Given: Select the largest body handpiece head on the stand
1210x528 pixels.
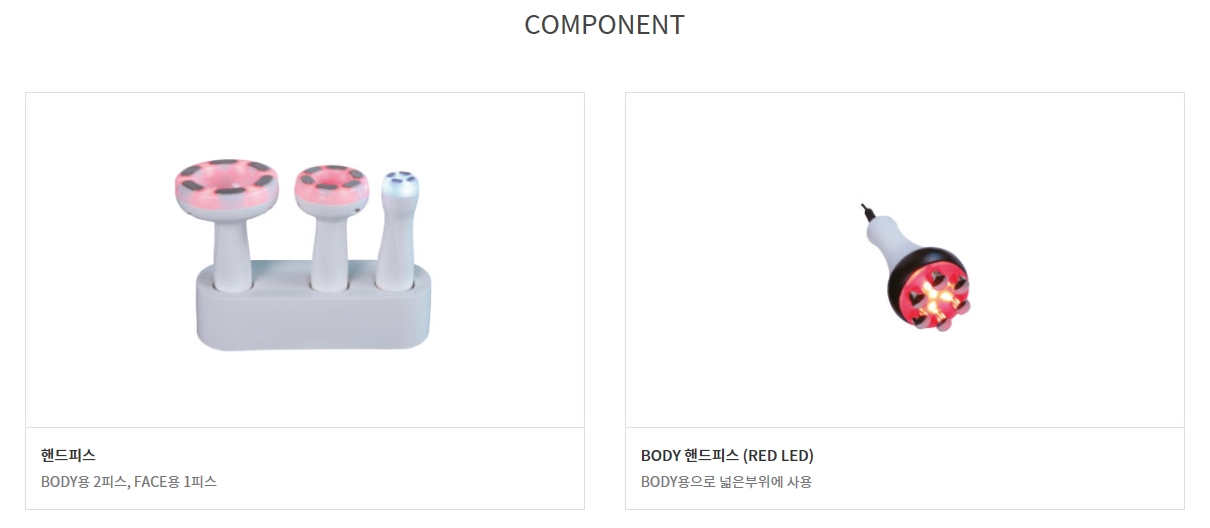Looking at the screenshot, I should pos(225,189).
